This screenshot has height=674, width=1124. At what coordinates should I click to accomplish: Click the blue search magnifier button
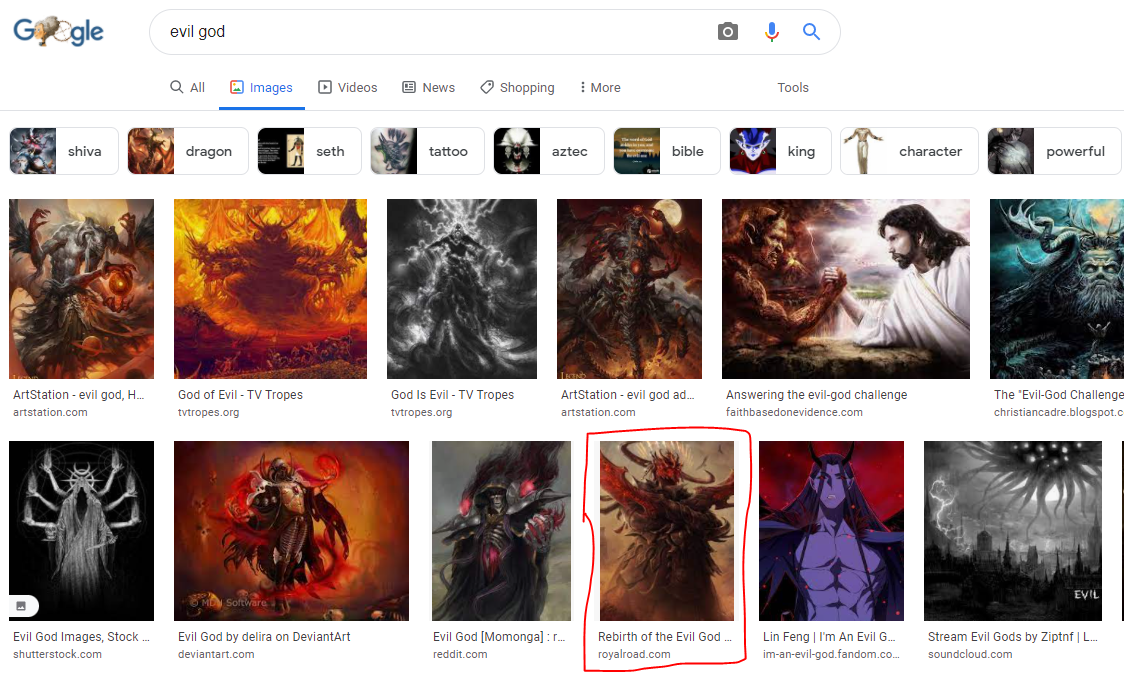[811, 32]
